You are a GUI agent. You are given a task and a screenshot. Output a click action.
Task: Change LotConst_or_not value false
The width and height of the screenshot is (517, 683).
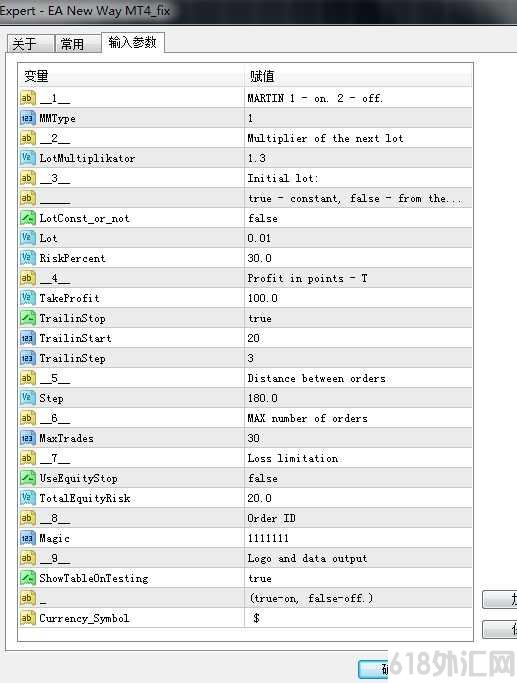[x=358, y=218]
